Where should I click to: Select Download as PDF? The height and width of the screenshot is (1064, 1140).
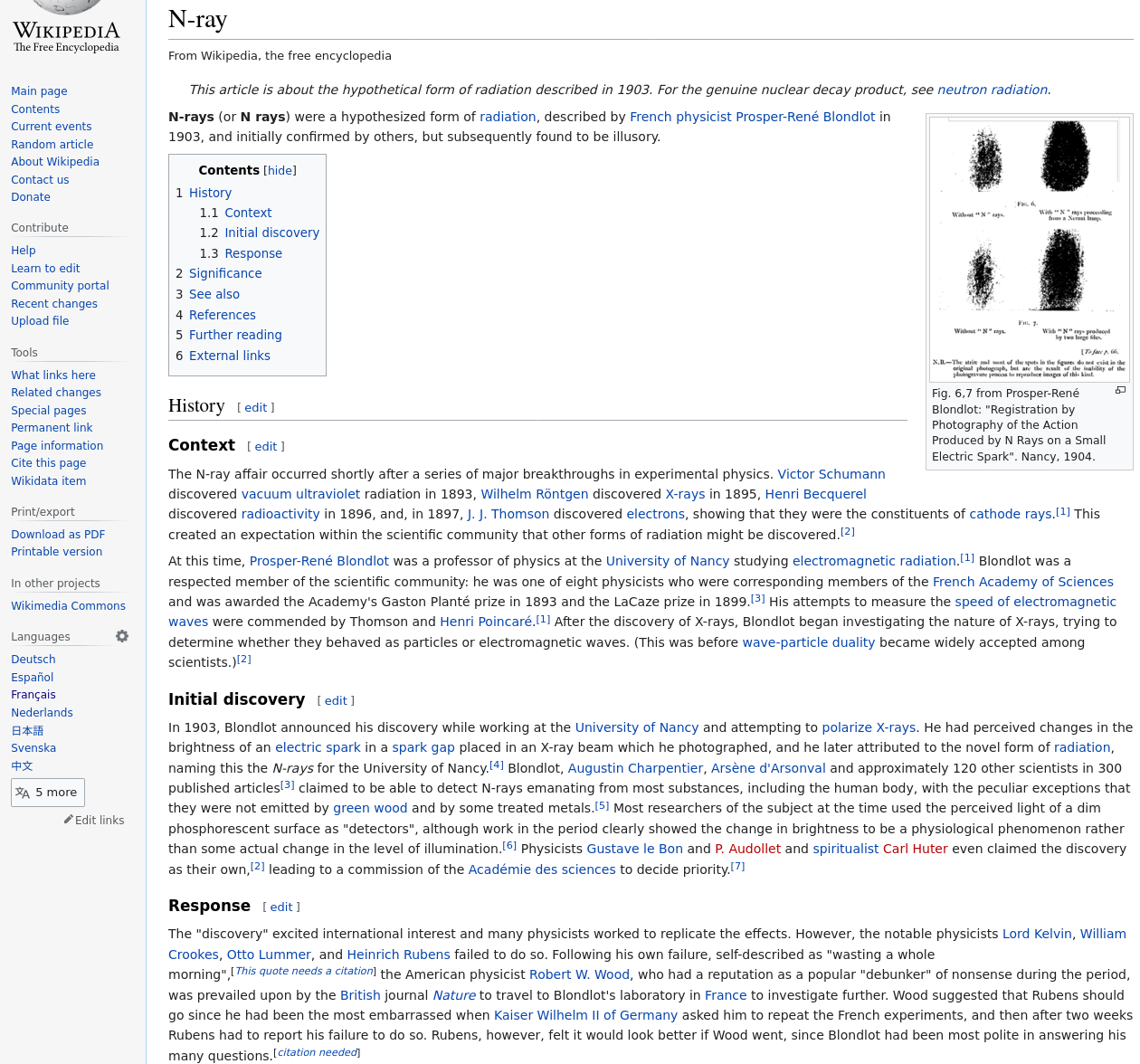point(58,535)
